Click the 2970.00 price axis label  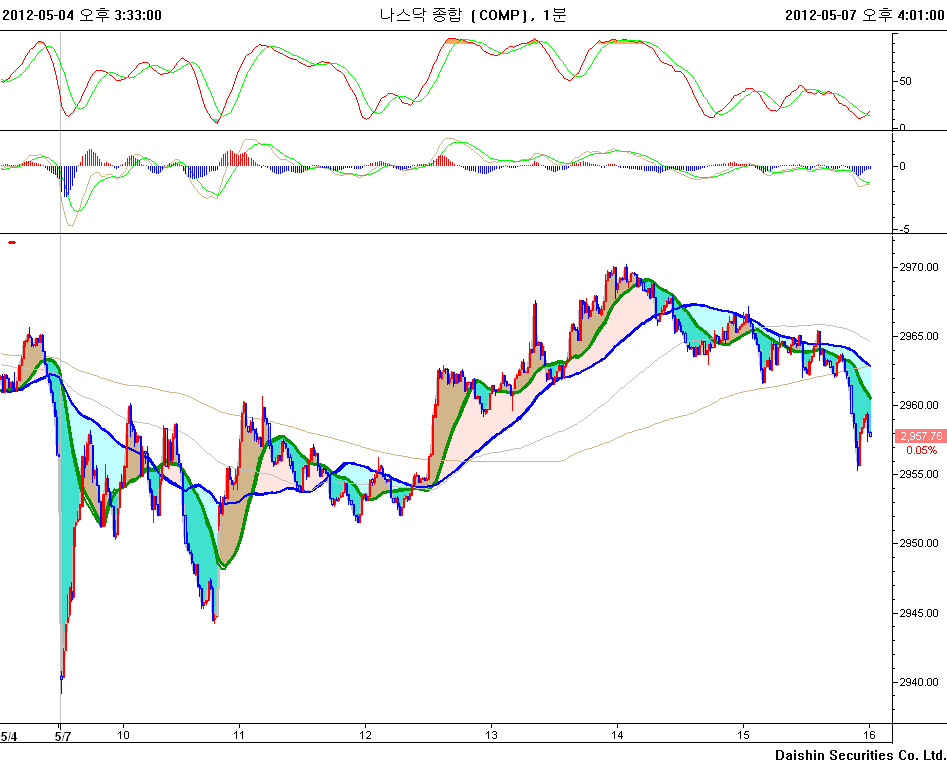click(918, 268)
